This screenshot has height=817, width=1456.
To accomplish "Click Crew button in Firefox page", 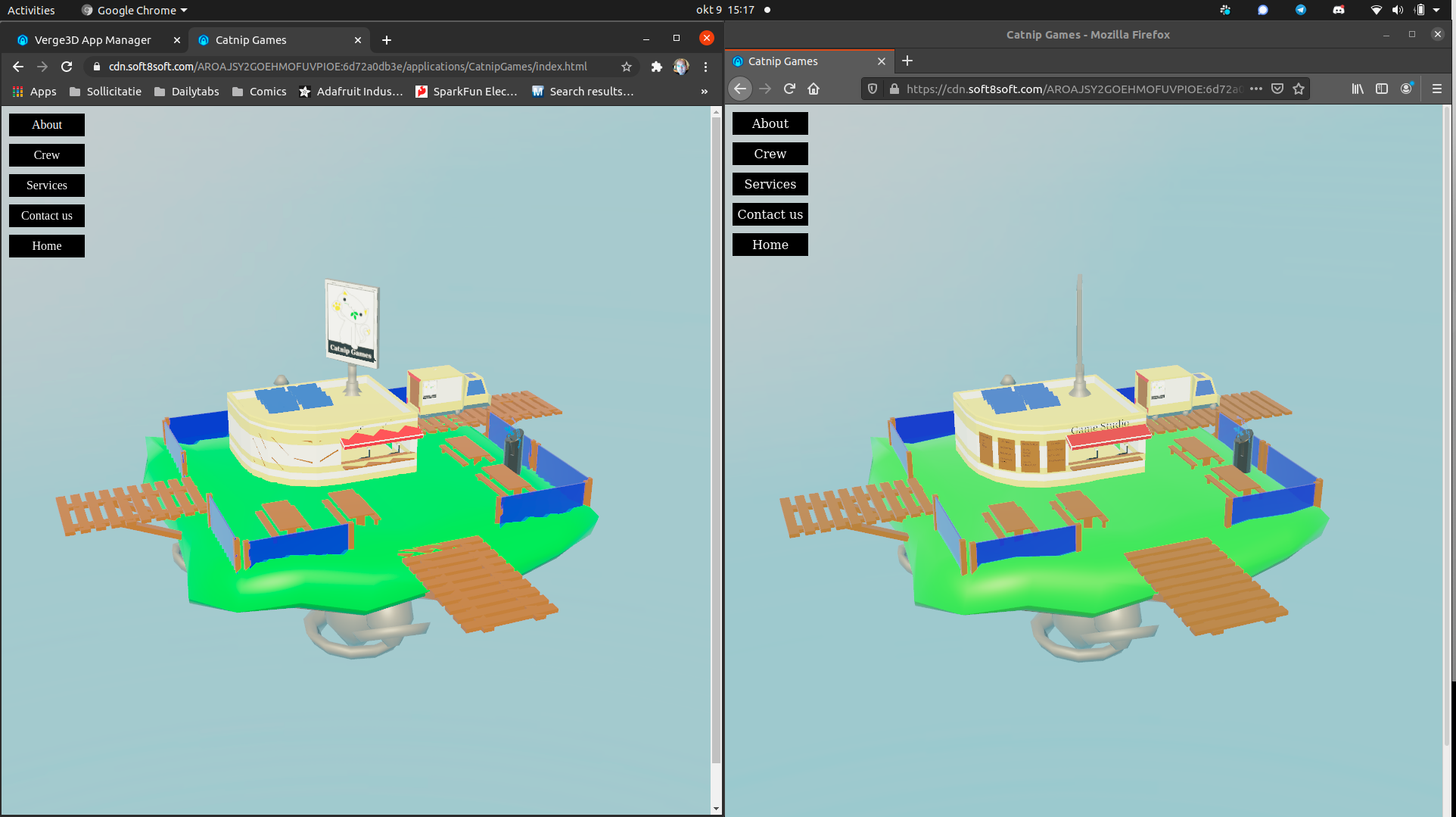I will click(770, 154).
